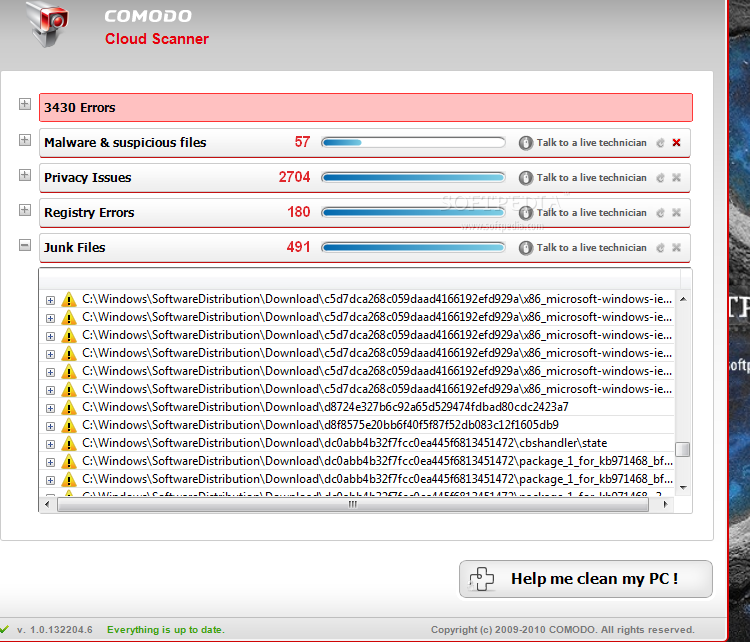
Task: Talk to a live technician about Privacy Issues
Action: tap(591, 177)
